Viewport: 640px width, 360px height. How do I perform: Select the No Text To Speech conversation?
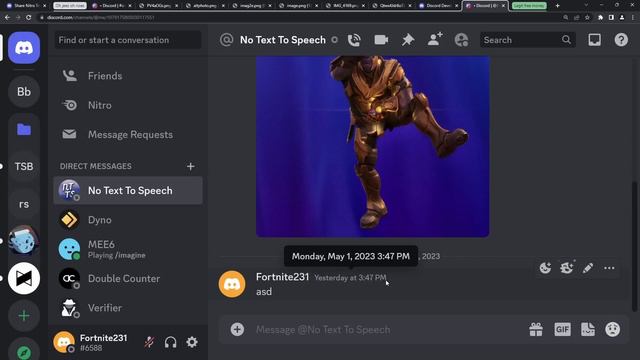(x=128, y=191)
